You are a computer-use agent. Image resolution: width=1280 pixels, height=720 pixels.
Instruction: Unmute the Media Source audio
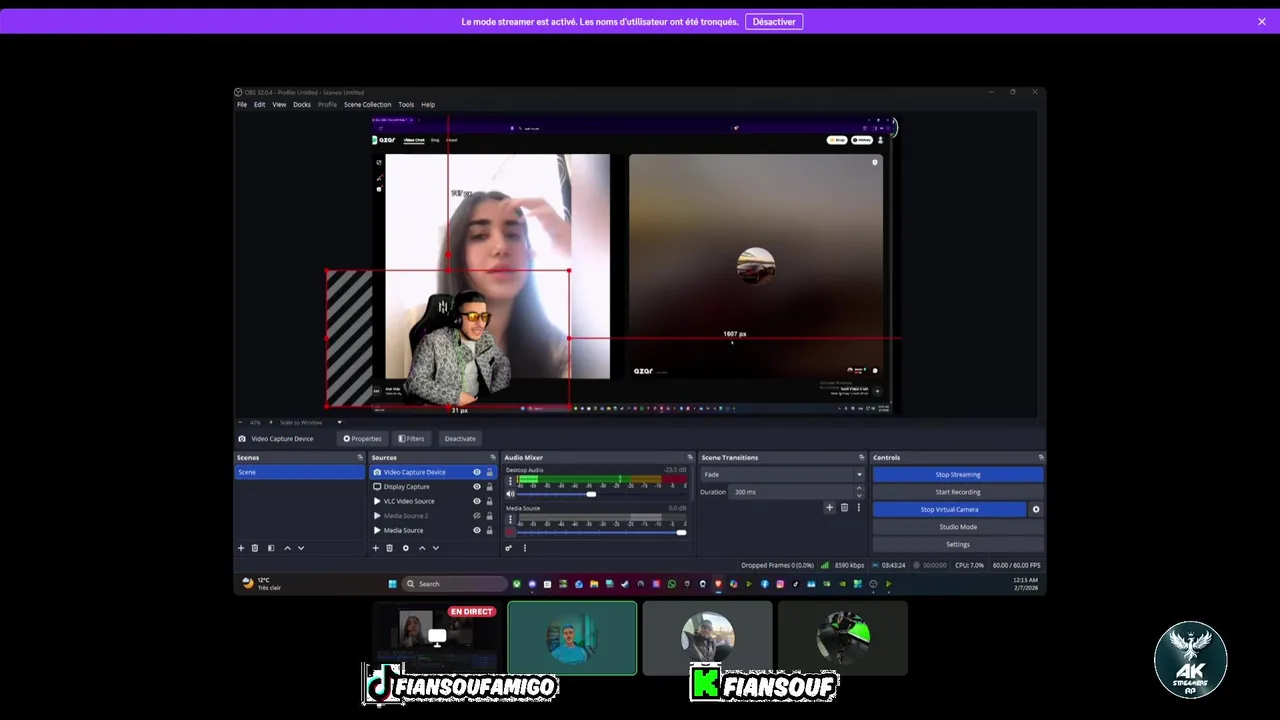point(510,532)
